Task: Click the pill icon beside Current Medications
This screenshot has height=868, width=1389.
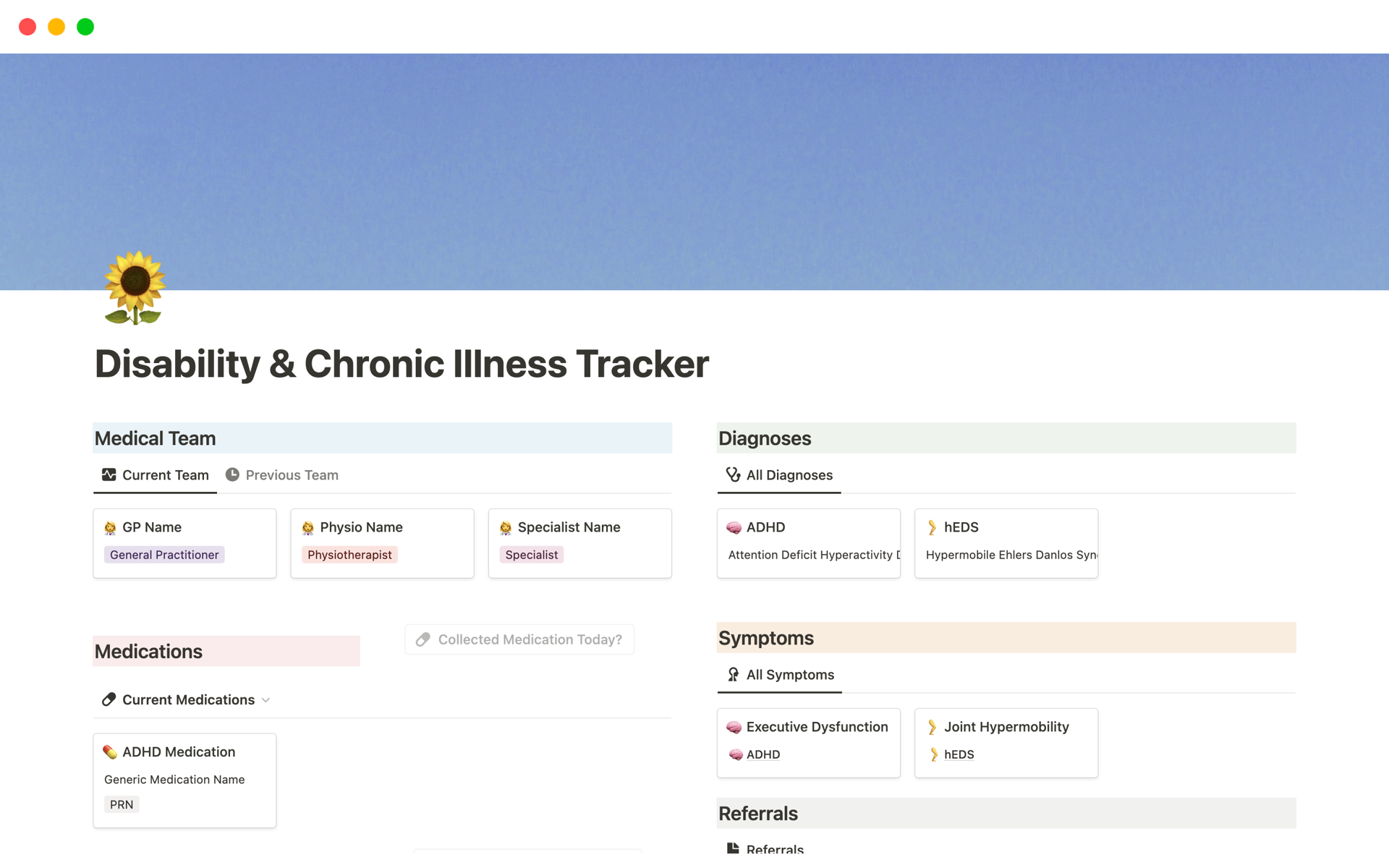Action: pos(109,699)
